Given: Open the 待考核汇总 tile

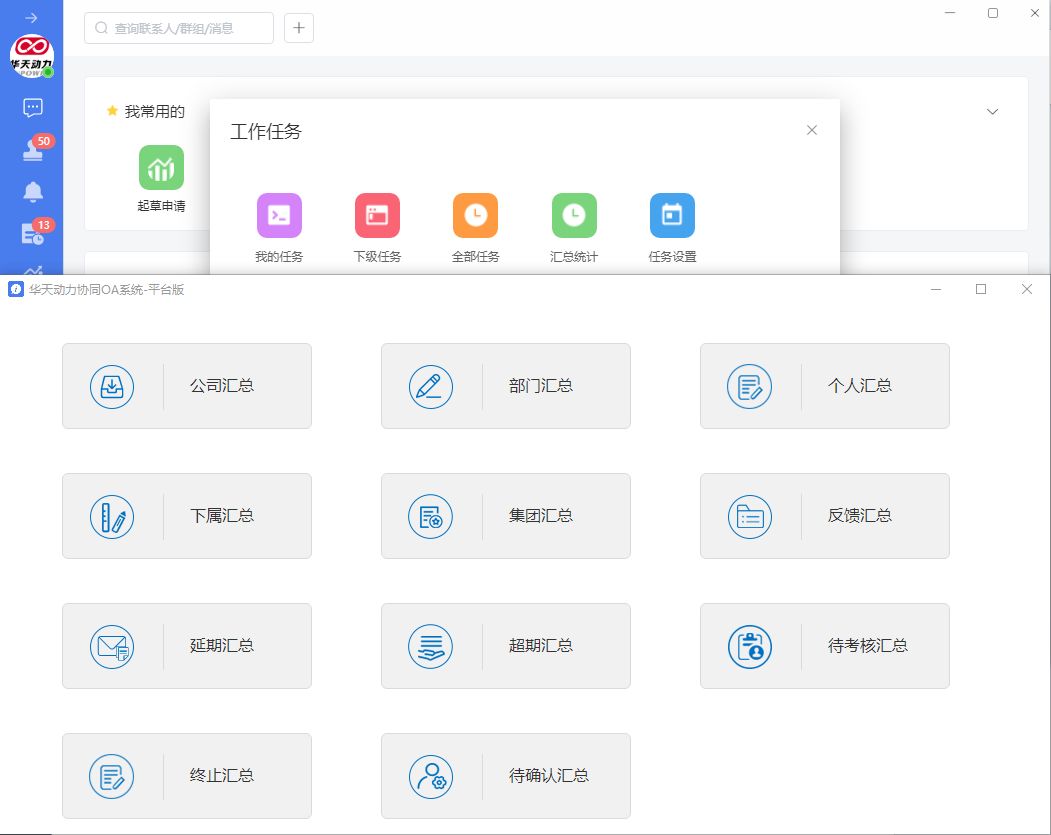Looking at the screenshot, I should [x=825, y=646].
